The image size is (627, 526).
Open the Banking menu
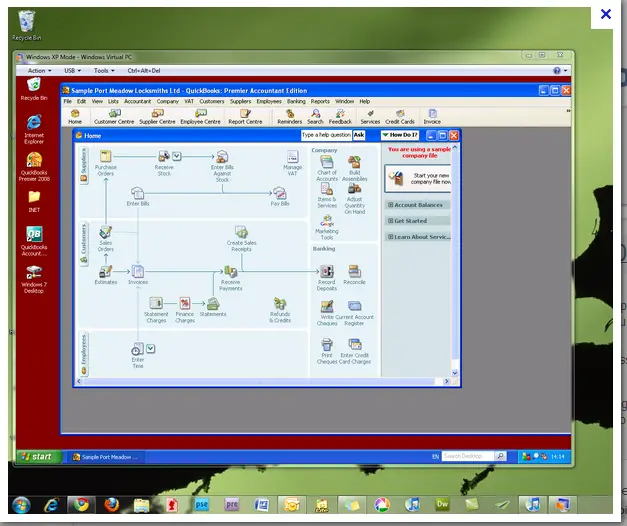coord(296,102)
